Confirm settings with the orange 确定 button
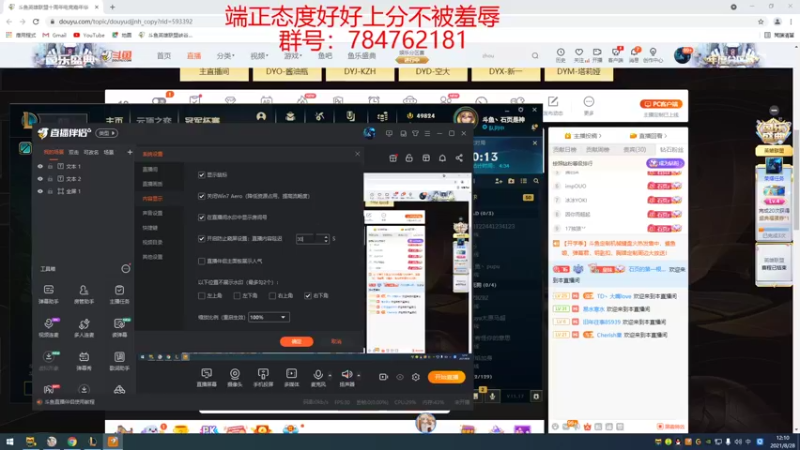Image resolution: width=800 pixels, height=450 pixels. pos(296,341)
